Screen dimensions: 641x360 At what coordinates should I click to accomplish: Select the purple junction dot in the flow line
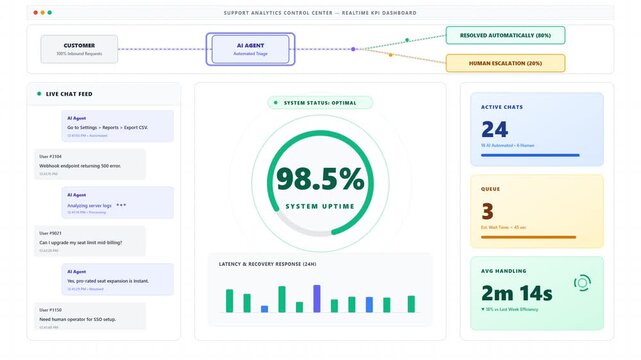tap(353, 49)
